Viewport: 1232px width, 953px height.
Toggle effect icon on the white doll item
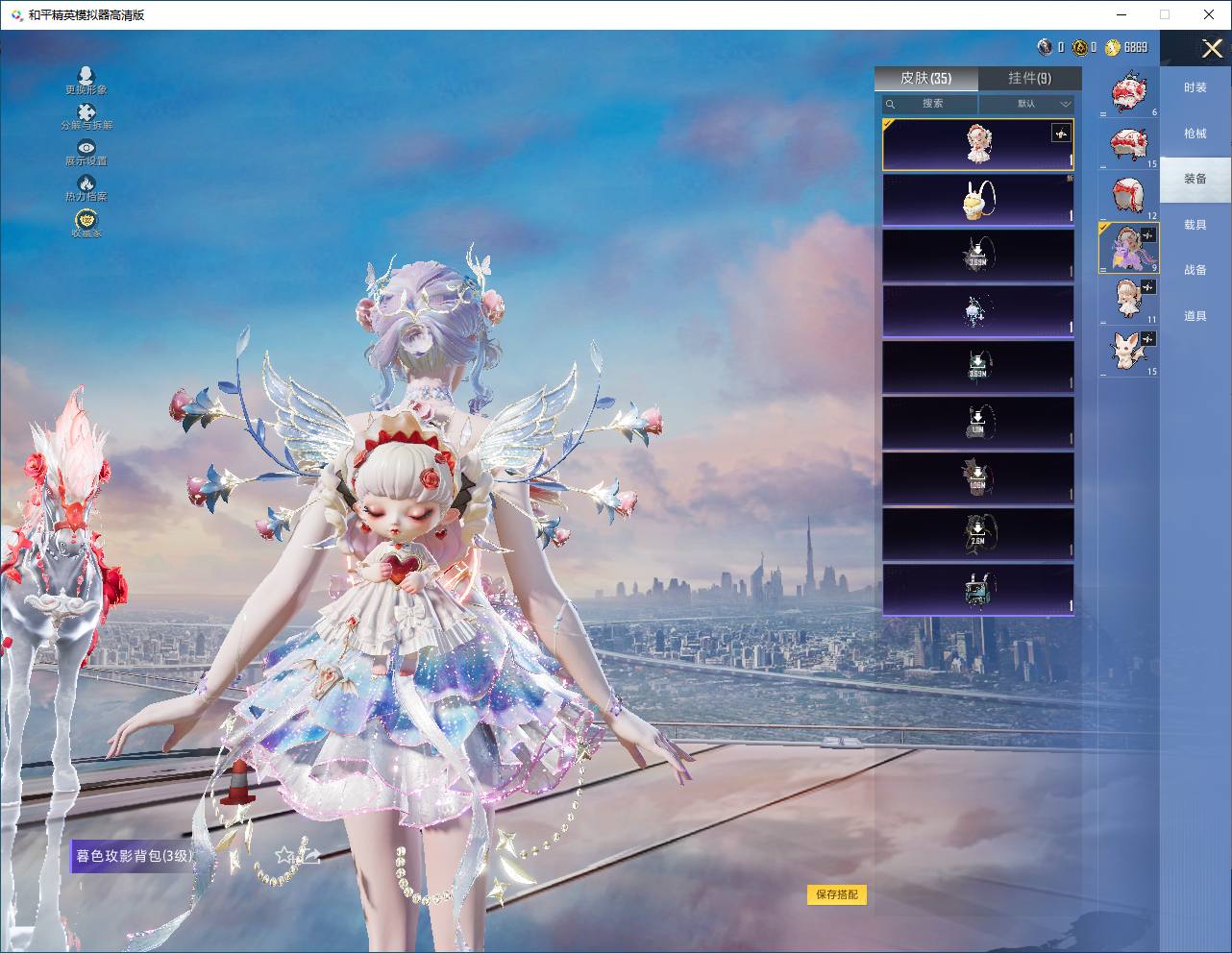pyautogui.click(x=1147, y=287)
